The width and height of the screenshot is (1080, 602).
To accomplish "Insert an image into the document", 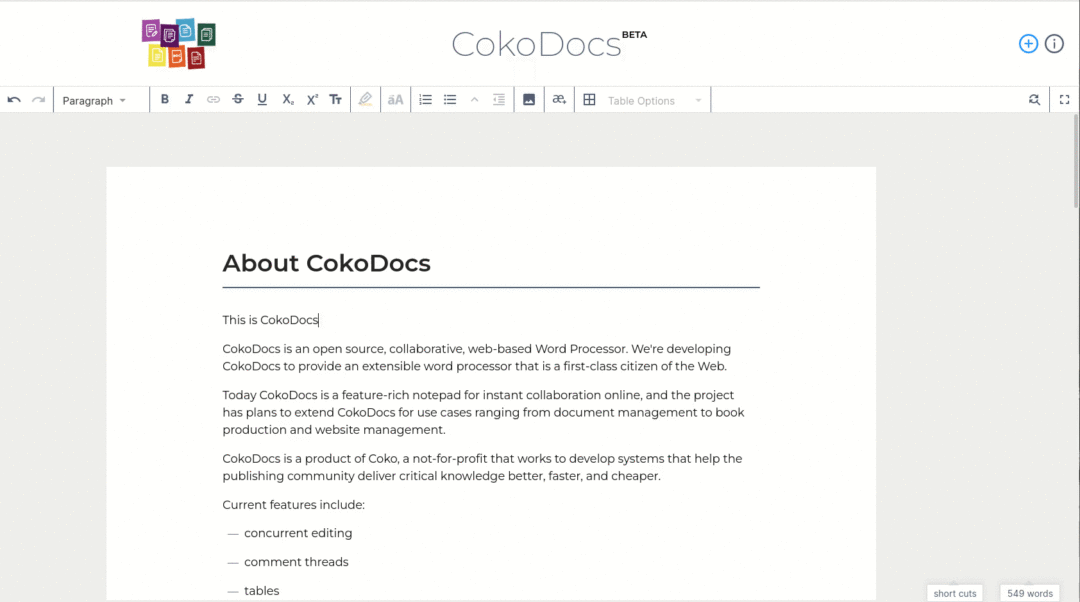I will (528, 99).
